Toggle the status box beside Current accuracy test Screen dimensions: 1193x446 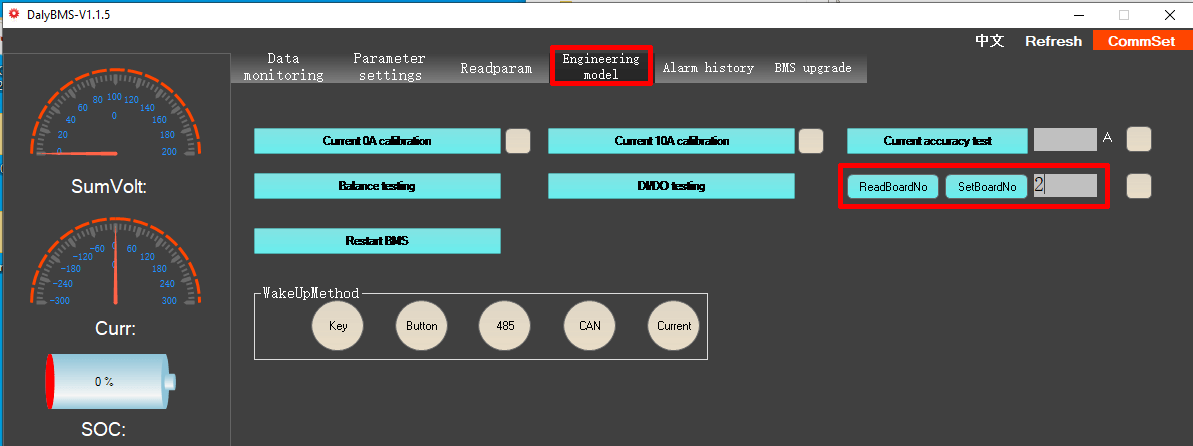[1139, 139]
